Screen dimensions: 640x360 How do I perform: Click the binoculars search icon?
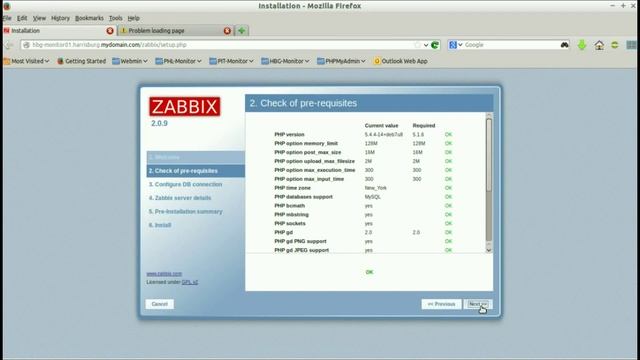point(564,45)
